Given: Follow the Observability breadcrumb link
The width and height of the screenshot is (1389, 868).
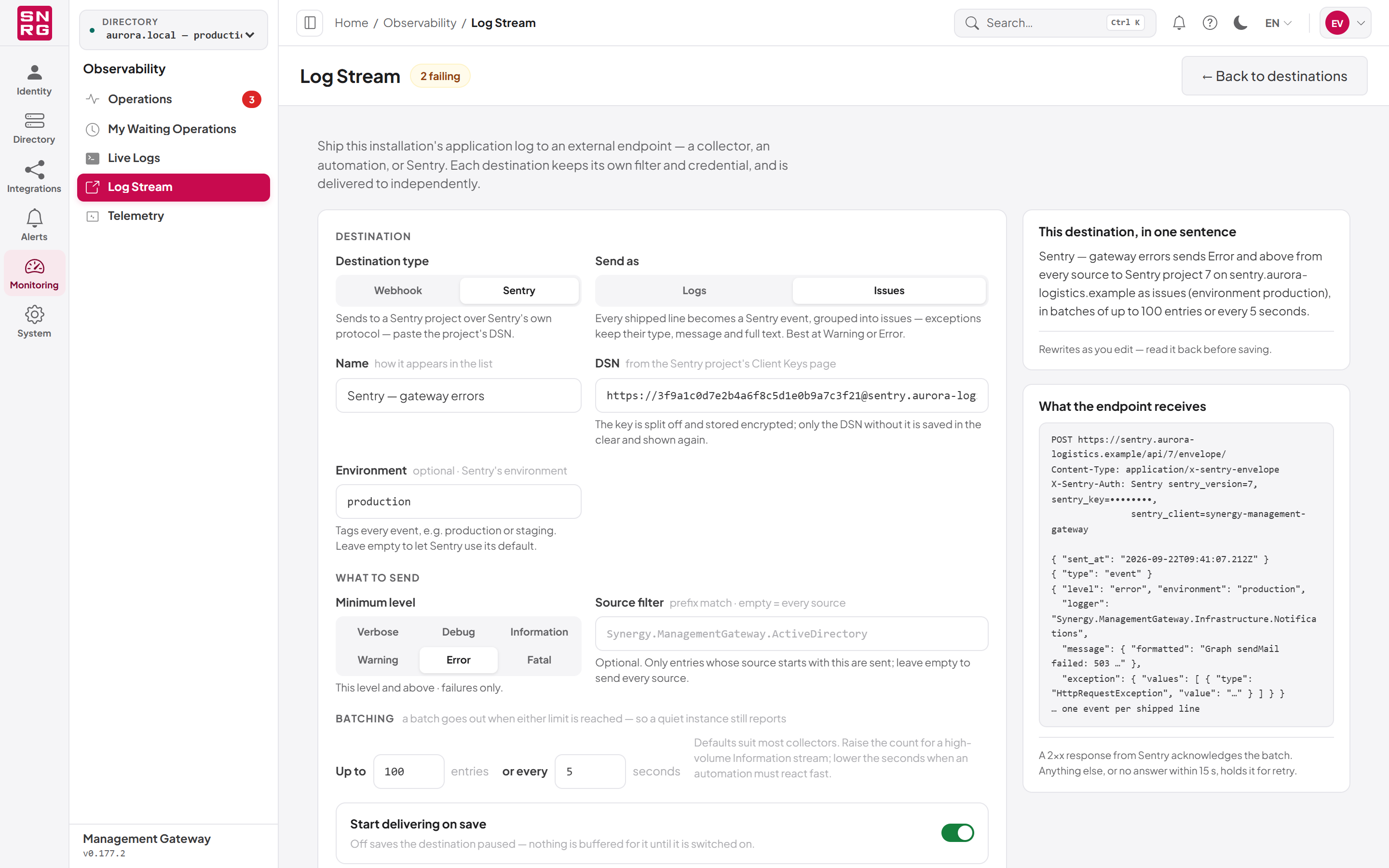Looking at the screenshot, I should pos(420,23).
